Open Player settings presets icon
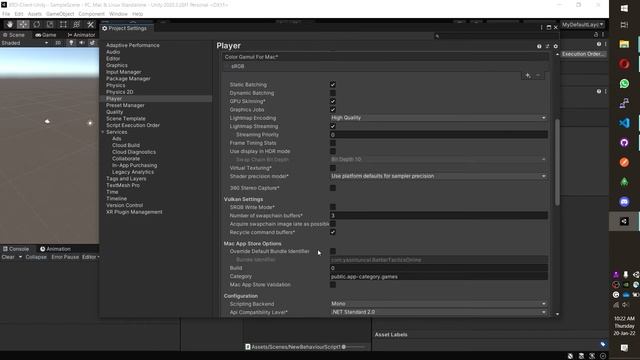This screenshot has width=640, height=360. coord(547,46)
